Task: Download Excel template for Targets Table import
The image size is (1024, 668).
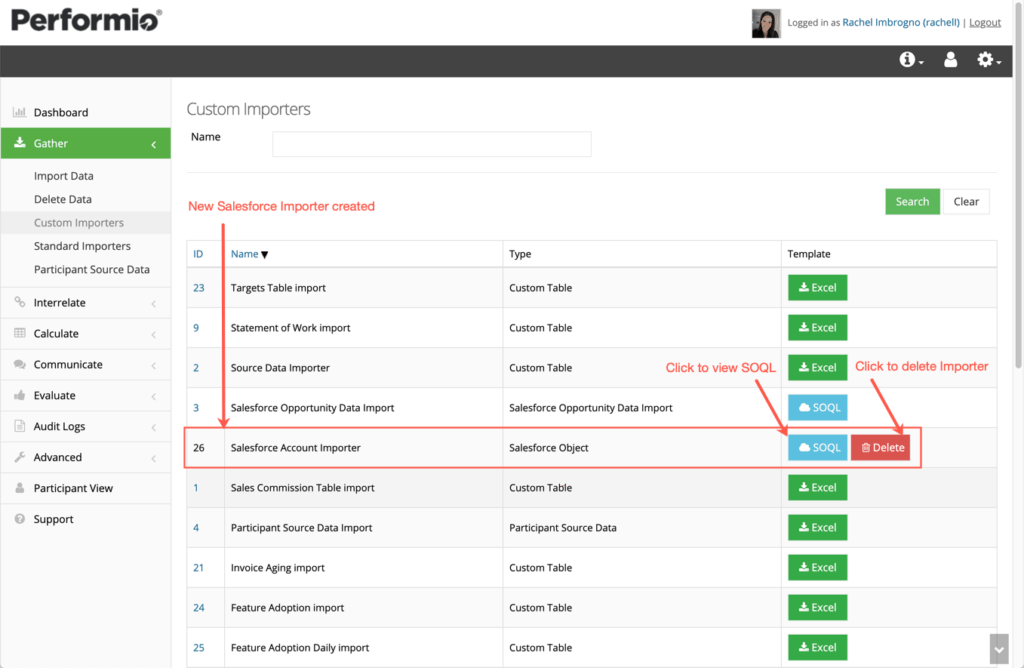Action: (x=818, y=288)
